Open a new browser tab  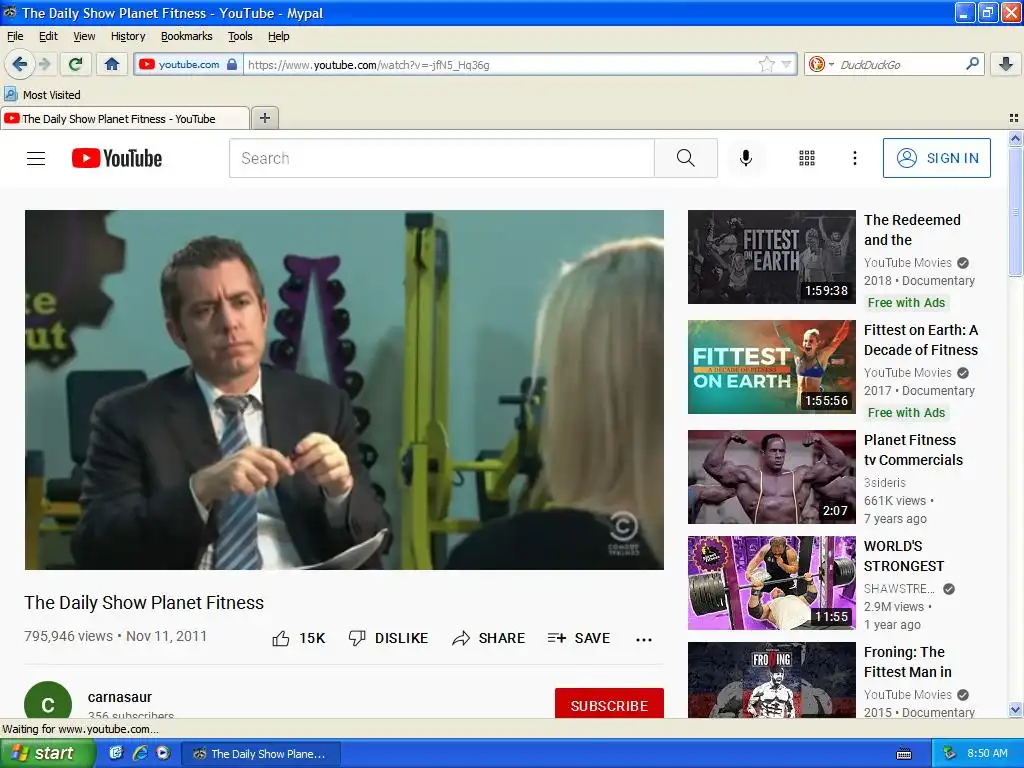pyautogui.click(x=264, y=118)
